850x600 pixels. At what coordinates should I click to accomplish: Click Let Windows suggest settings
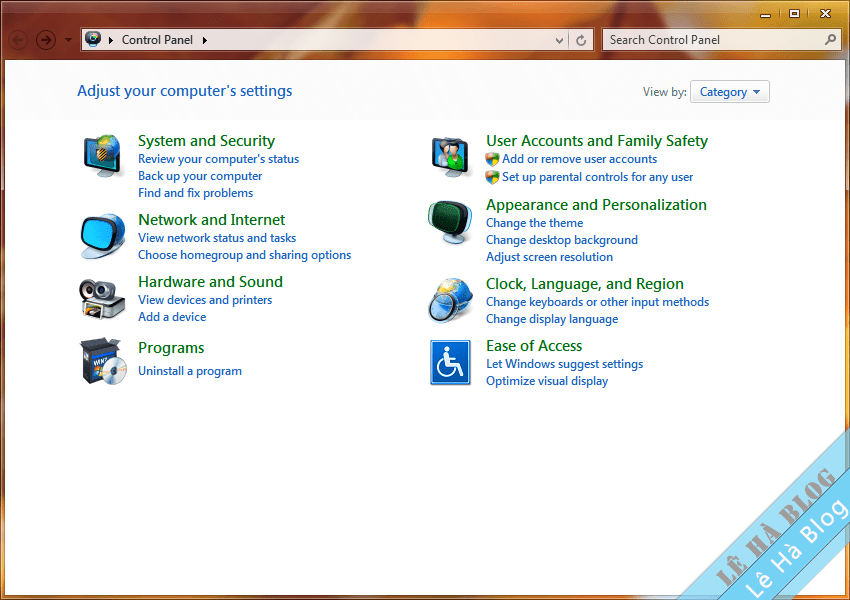pos(564,364)
